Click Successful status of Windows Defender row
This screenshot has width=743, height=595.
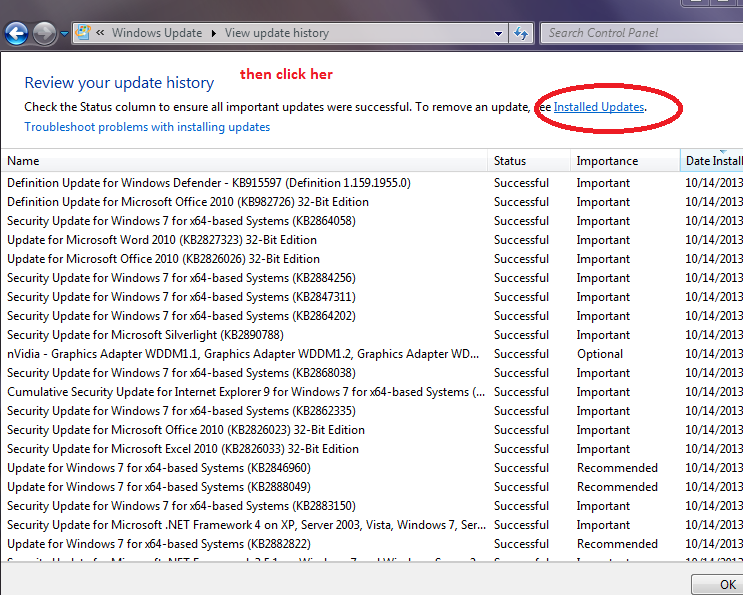[521, 183]
